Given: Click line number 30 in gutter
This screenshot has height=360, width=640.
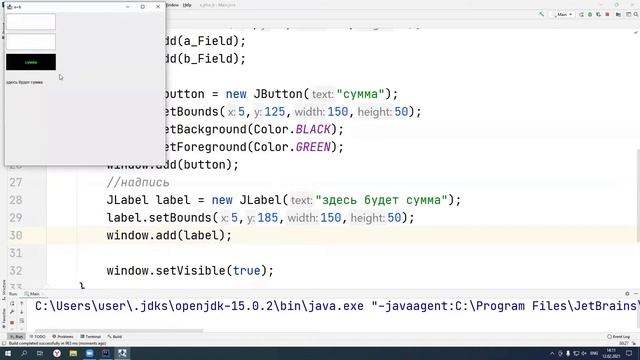Looking at the screenshot, I should pyautogui.click(x=16, y=236).
